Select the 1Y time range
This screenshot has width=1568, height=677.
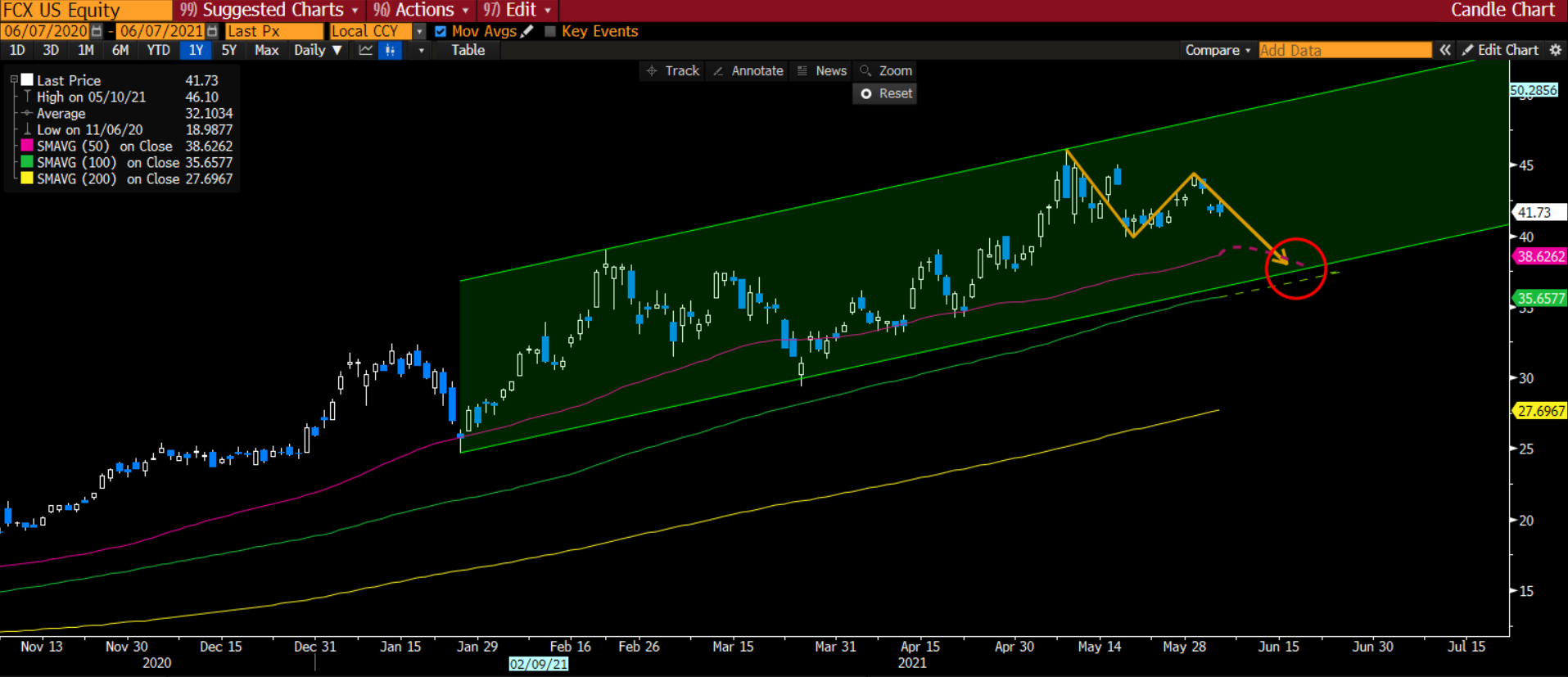[x=196, y=50]
